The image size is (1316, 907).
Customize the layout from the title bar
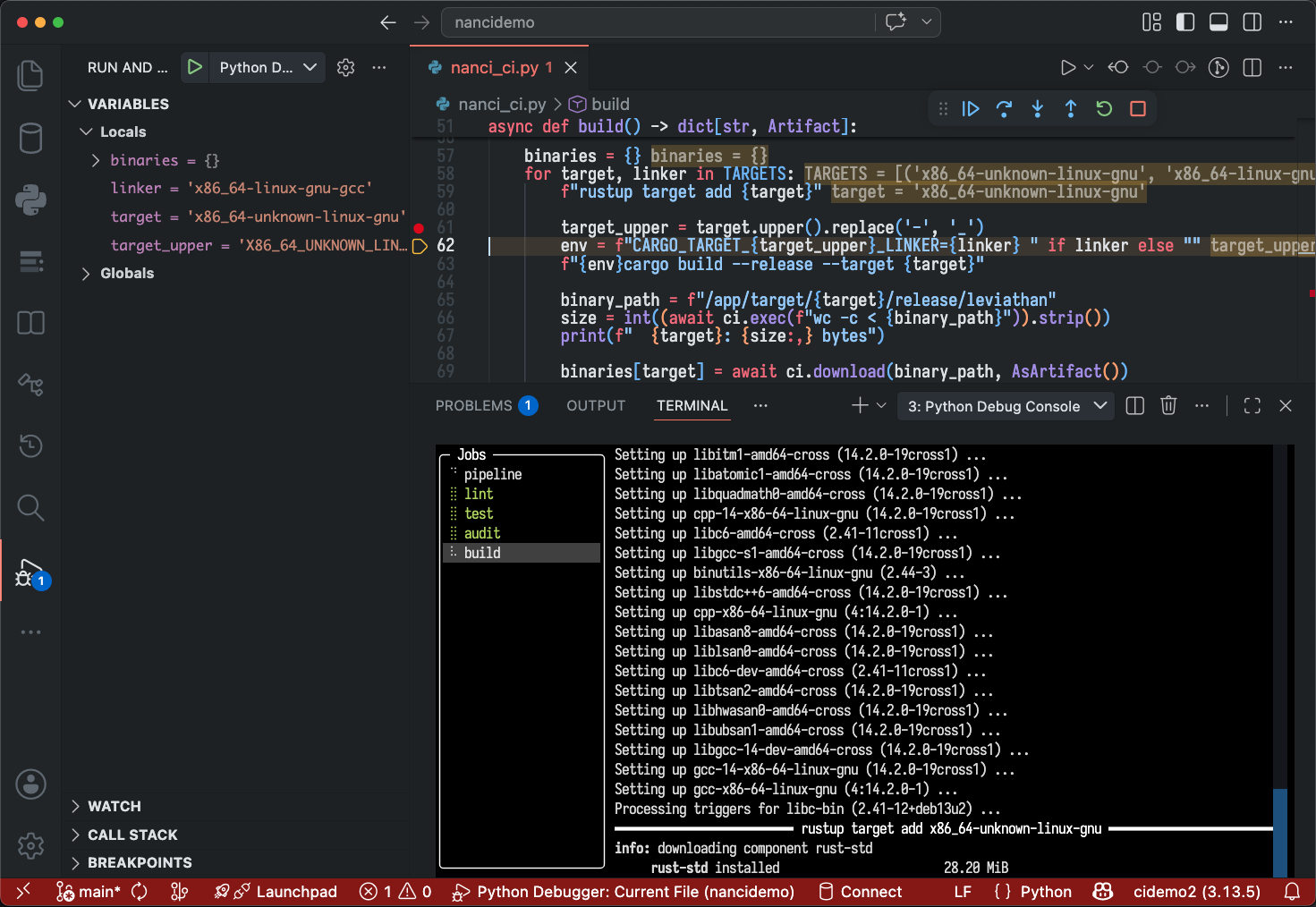pos(1151,22)
